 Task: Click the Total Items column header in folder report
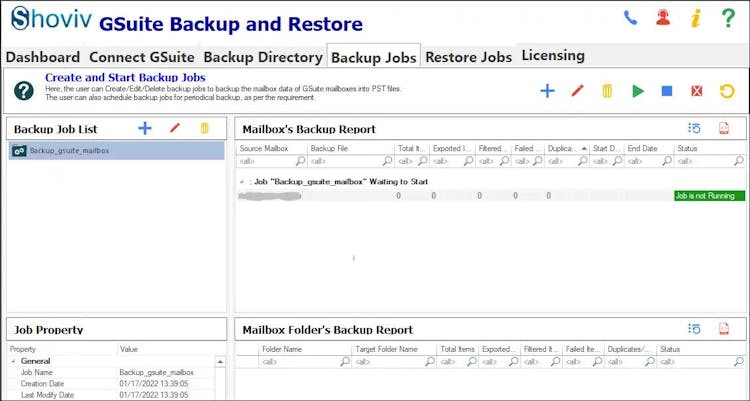pos(457,349)
